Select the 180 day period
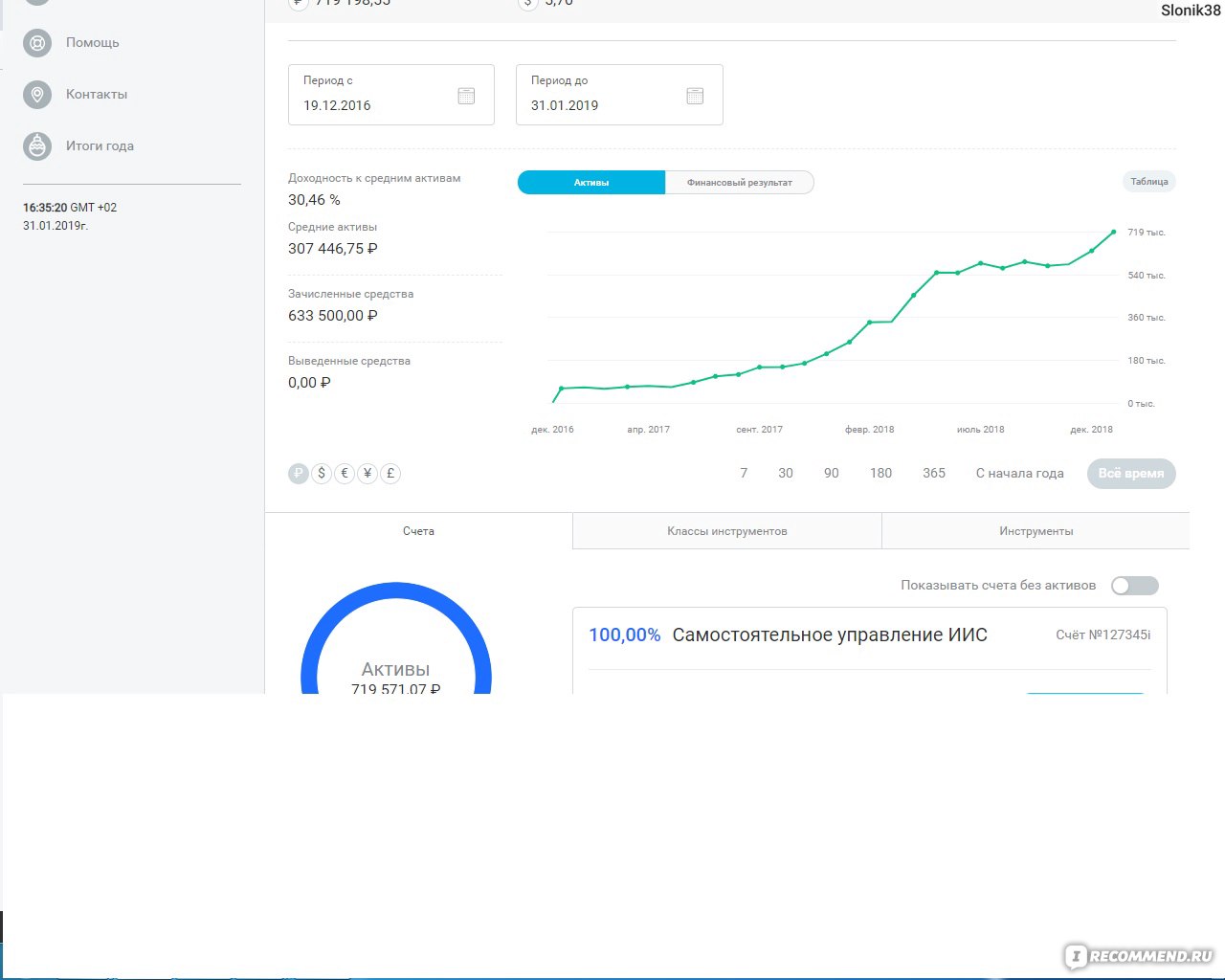The height and width of the screenshot is (980, 1225). (x=881, y=474)
